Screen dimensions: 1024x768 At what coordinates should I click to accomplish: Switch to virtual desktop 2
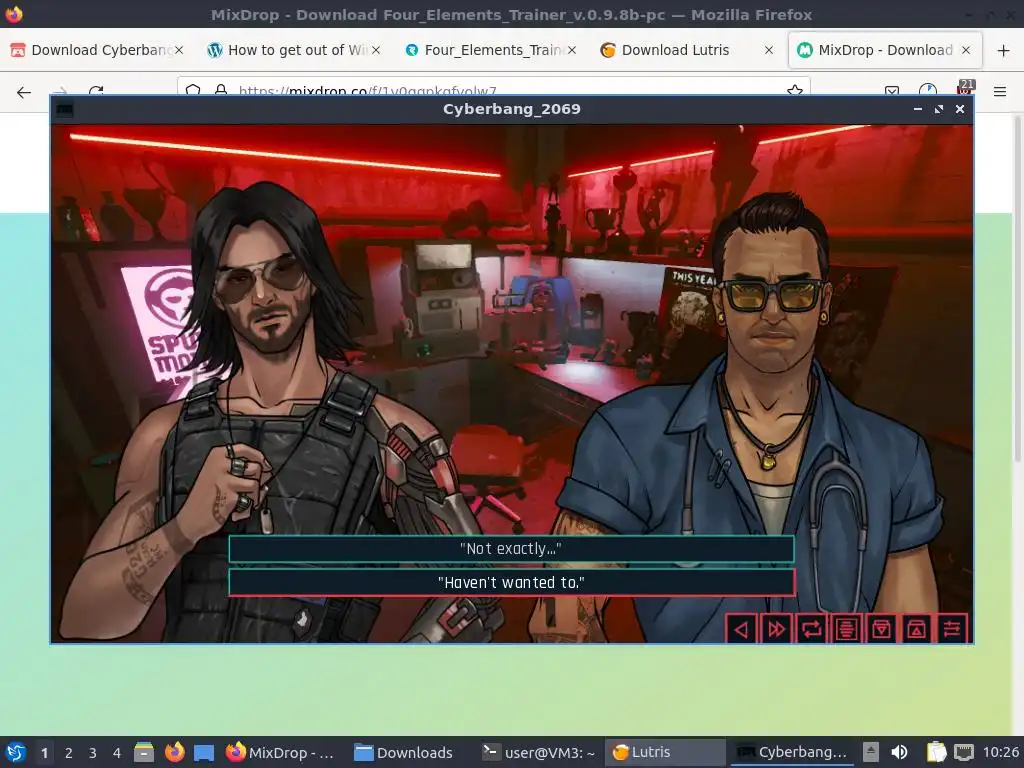click(69, 753)
